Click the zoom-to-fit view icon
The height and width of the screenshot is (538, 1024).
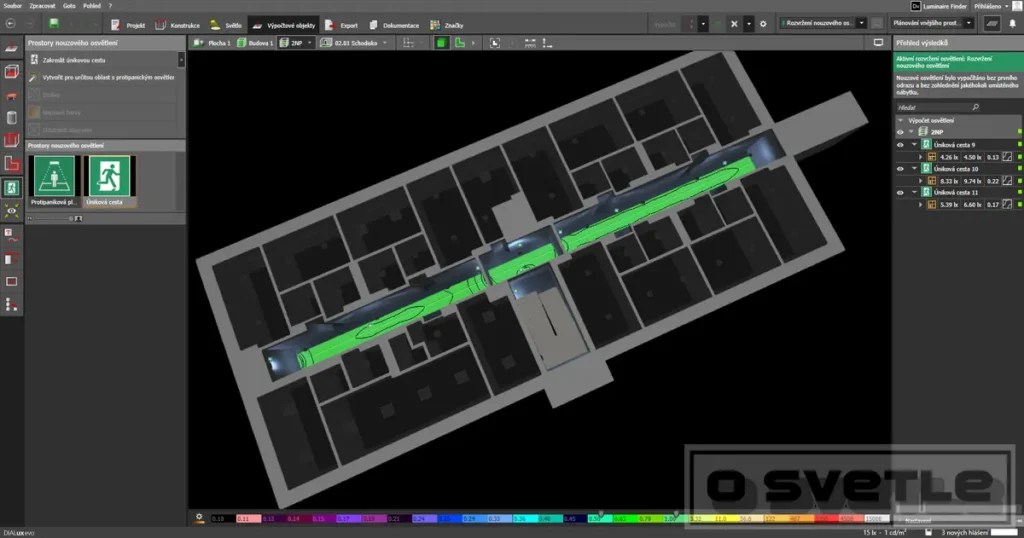click(495, 43)
